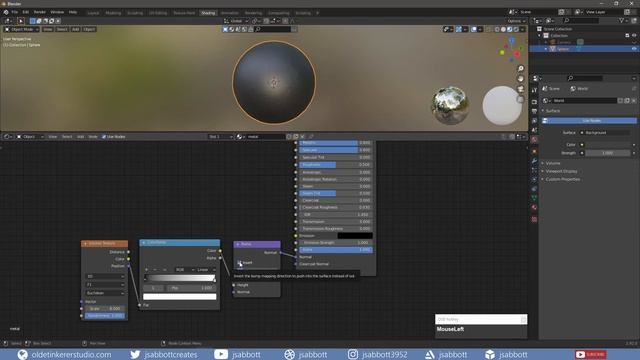Viewport: 640px width, 360px height.
Task: Open the Tool properties tab icon
Action: pos(534,90)
